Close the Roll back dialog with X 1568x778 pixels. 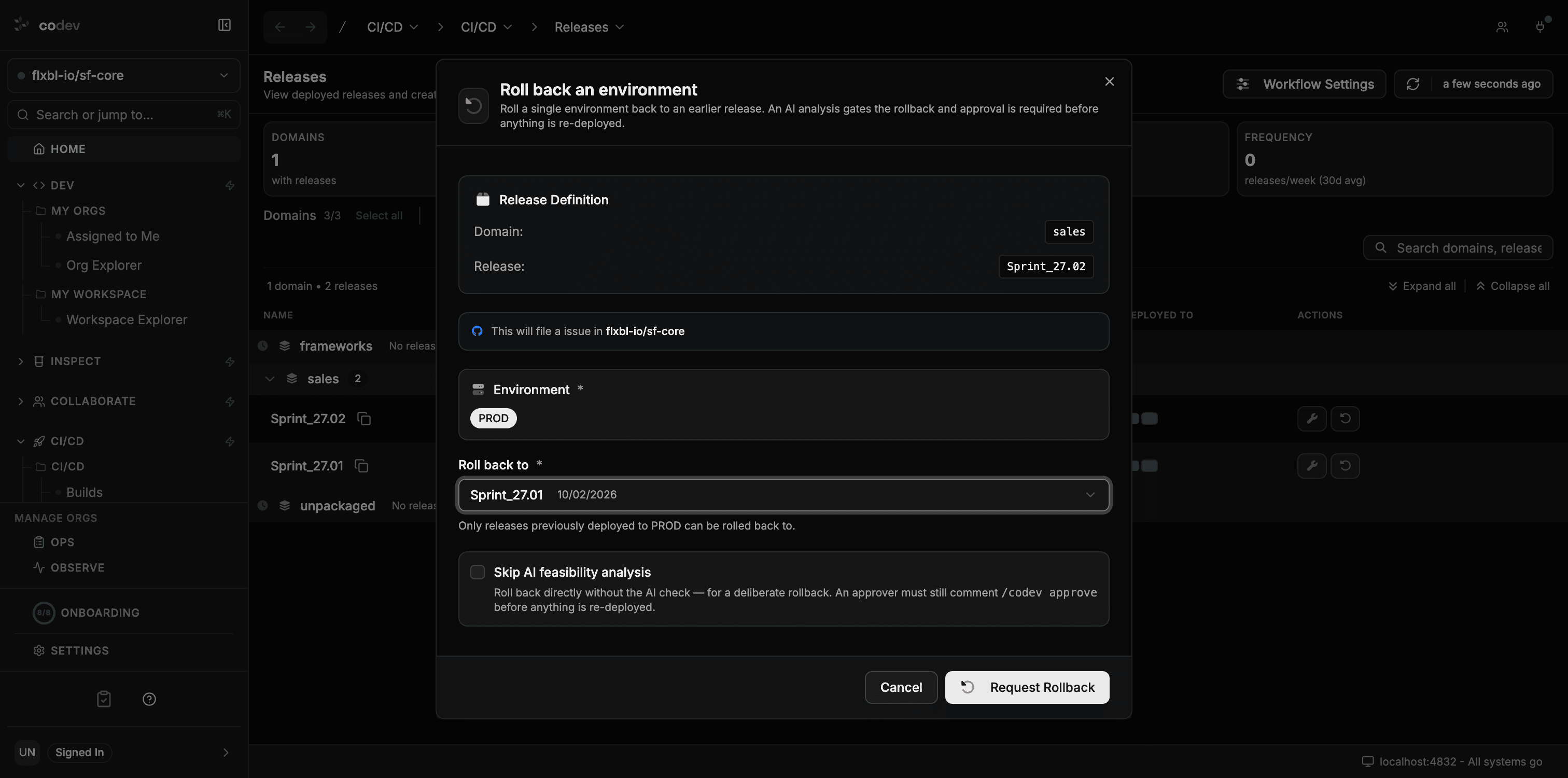point(1109,81)
